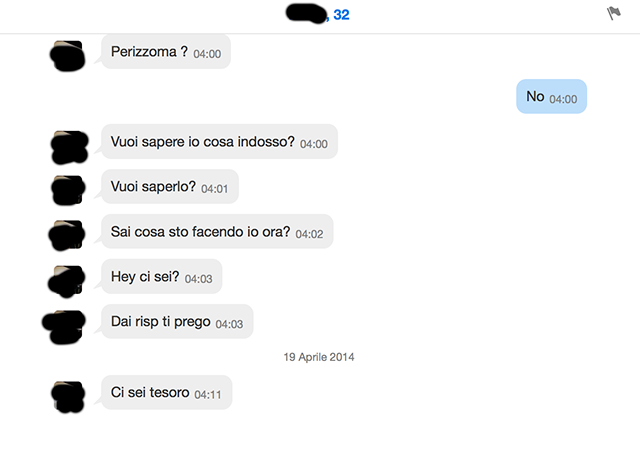Image resolution: width=640 pixels, height=455 pixels.
Task: Select the 'Hey ci sei?' message bubble
Action: pos(162,276)
